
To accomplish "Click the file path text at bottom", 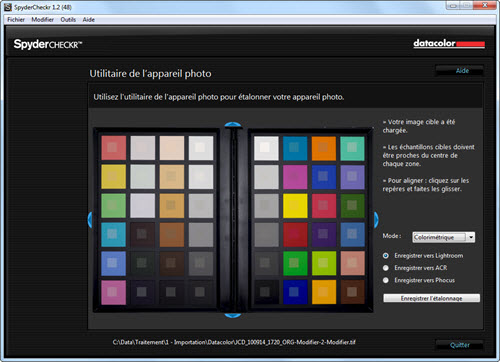I will (234, 342).
